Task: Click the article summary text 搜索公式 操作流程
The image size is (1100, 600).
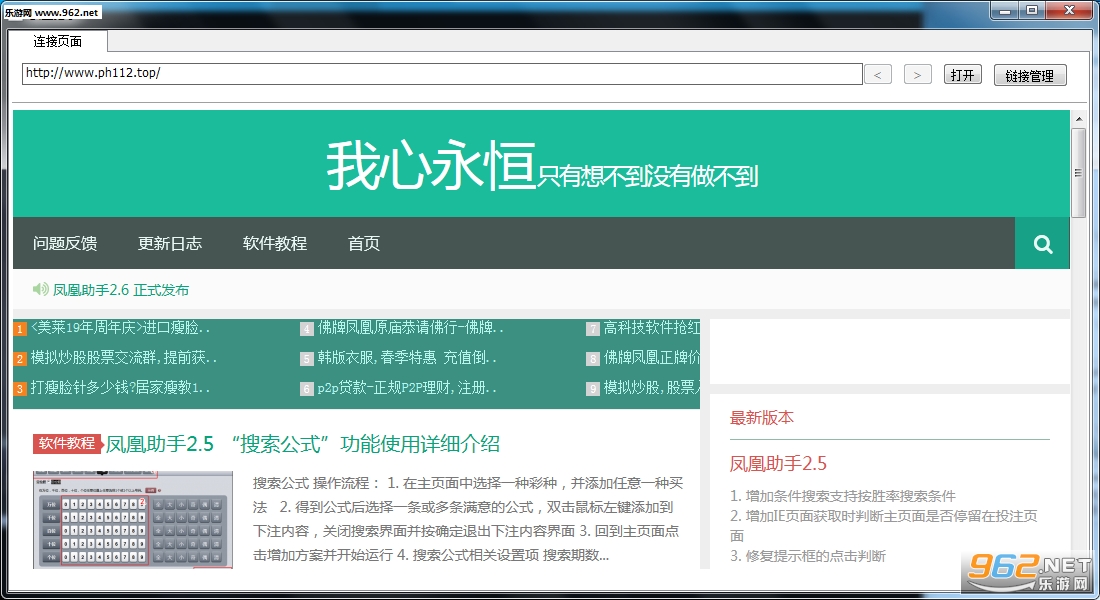Action: pyautogui.click(x=468, y=519)
